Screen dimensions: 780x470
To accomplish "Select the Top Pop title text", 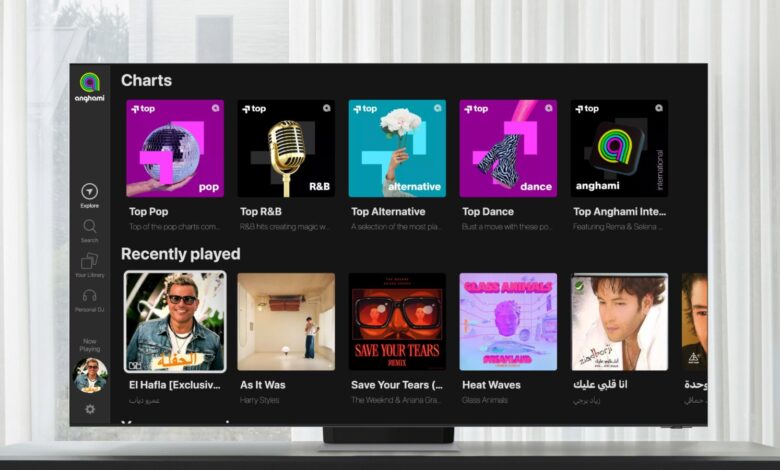I will pos(148,211).
